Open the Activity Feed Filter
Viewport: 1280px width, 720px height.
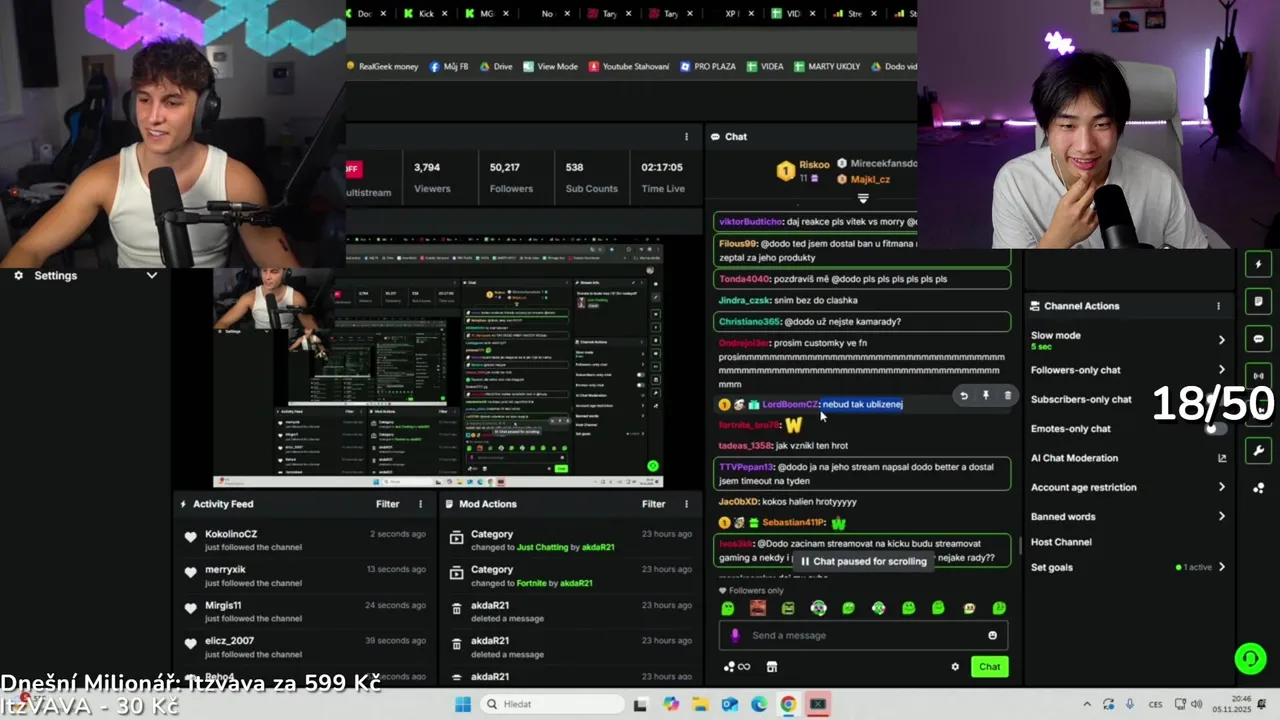point(387,504)
